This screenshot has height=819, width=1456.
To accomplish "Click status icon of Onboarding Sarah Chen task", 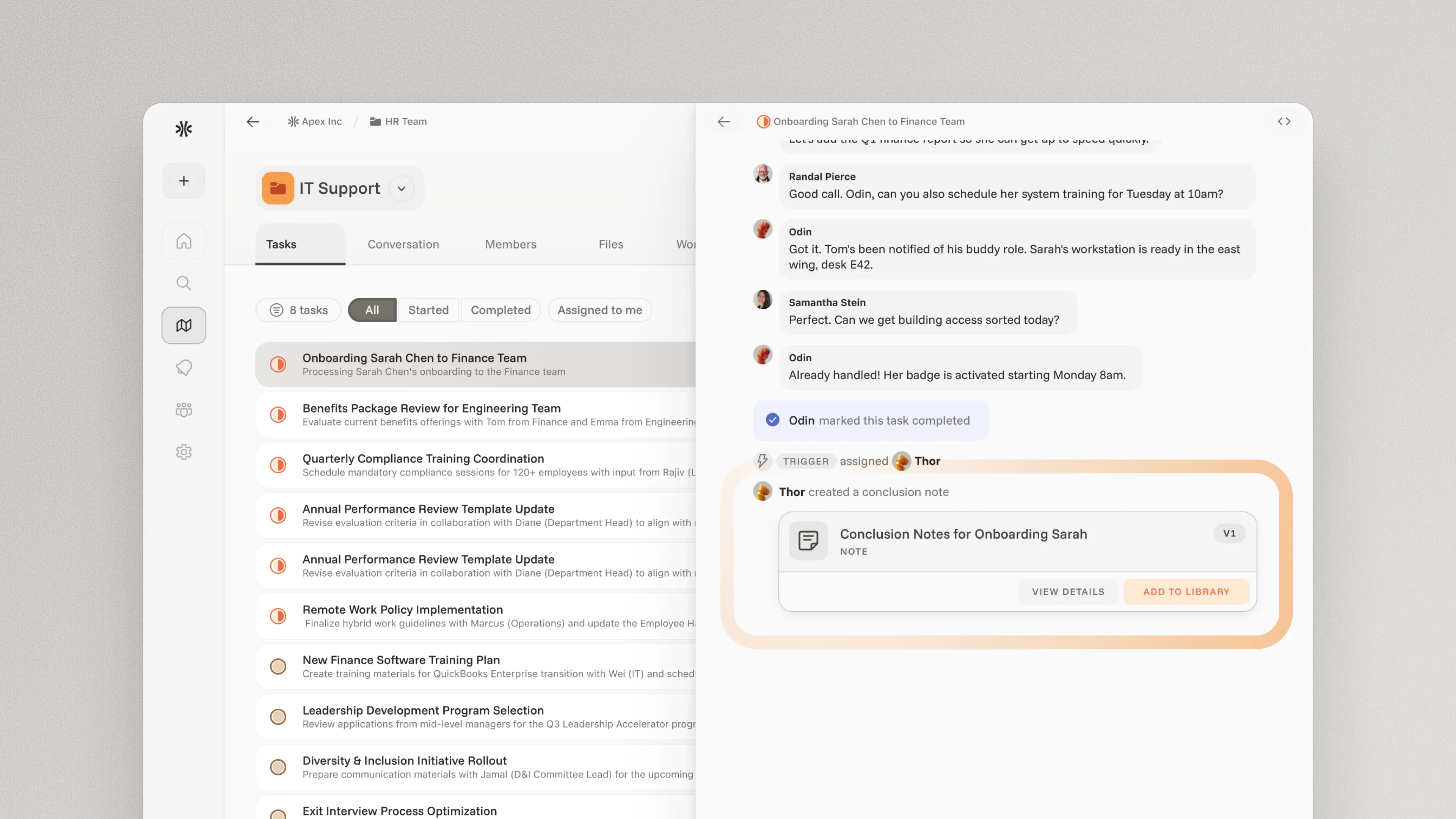I will pyautogui.click(x=278, y=364).
